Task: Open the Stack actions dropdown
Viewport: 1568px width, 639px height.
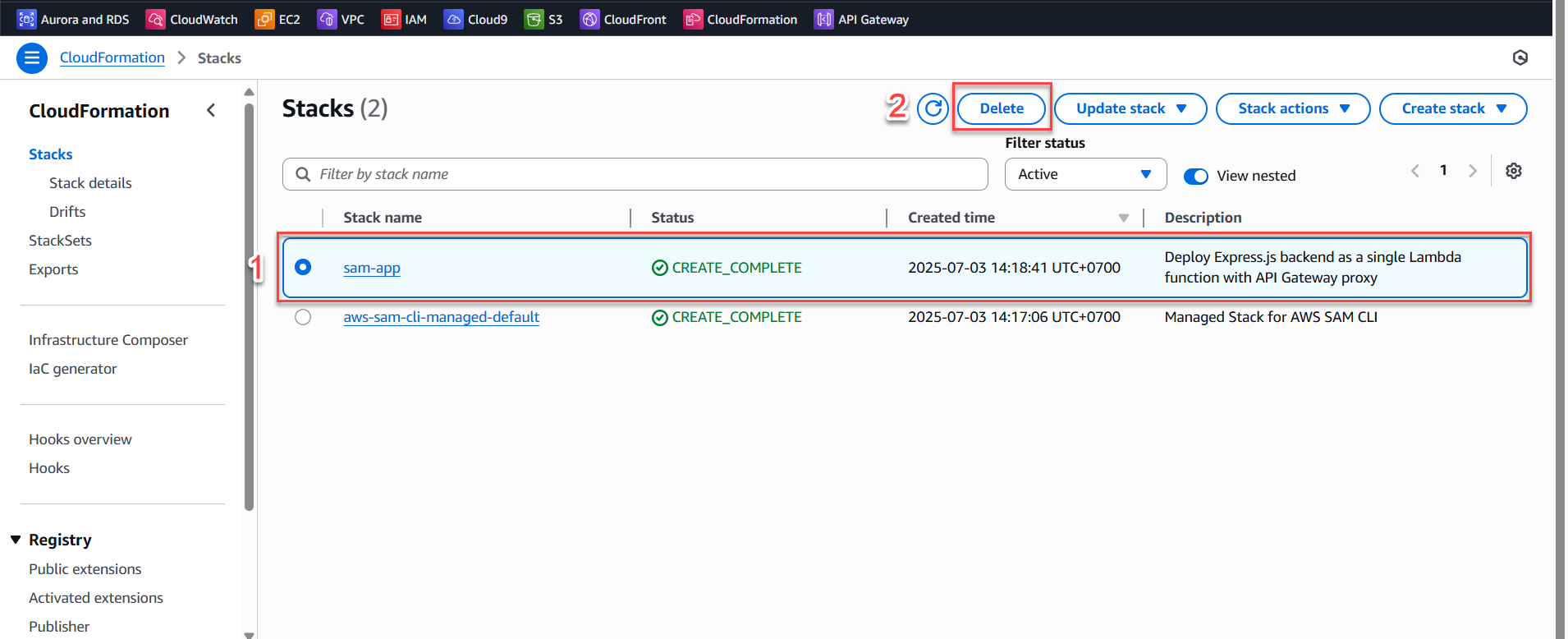Action: (x=1293, y=108)
